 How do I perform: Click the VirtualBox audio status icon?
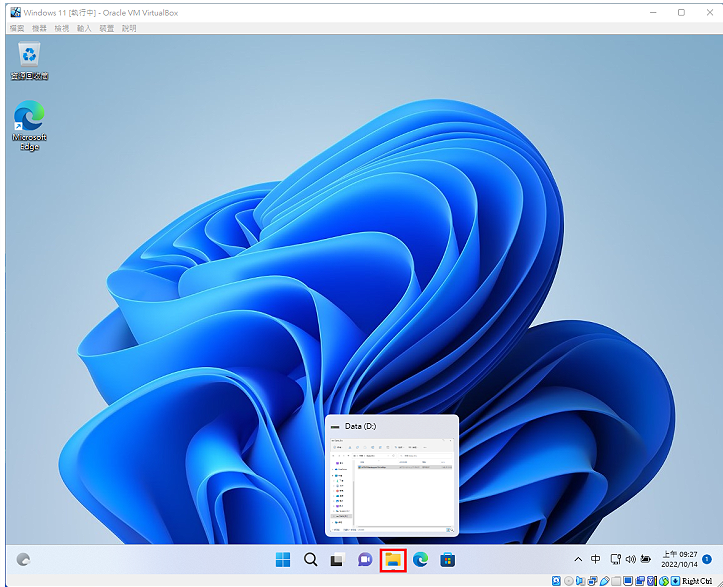(x=580, y=581)
